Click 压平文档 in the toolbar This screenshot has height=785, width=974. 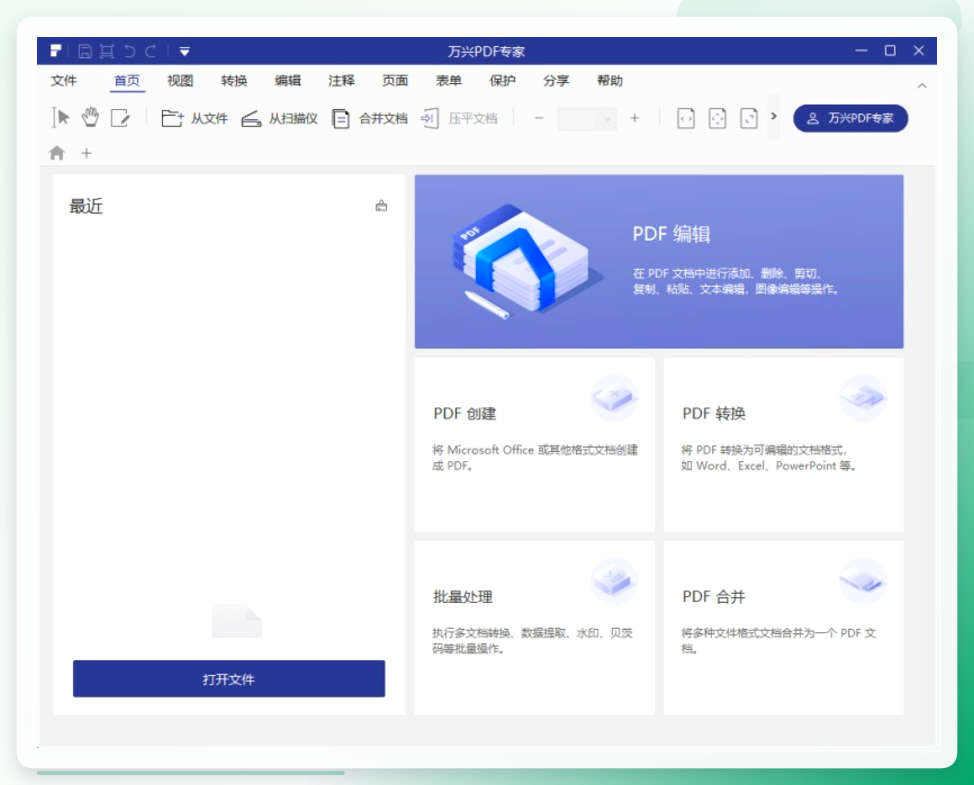click(x=460, y=118)
